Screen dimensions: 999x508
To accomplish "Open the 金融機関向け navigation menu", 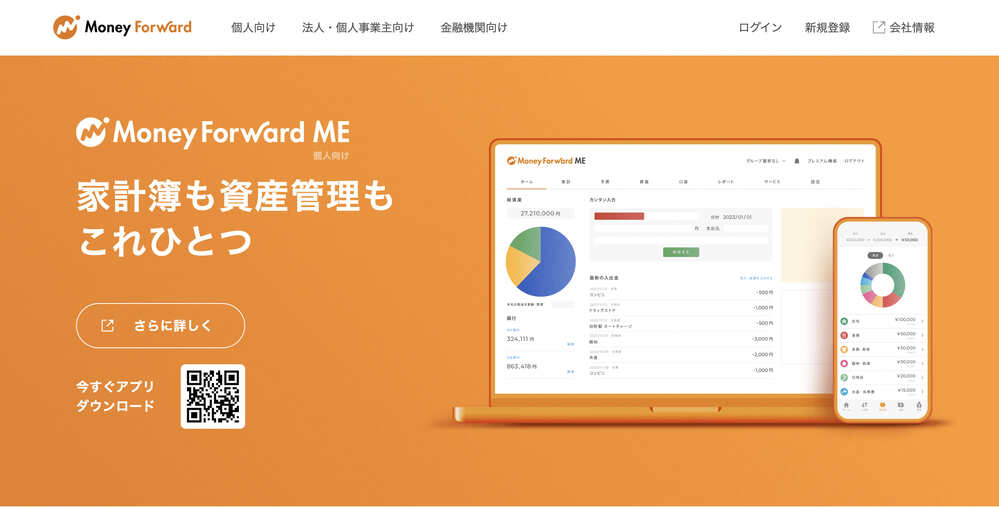I will pos(474,27).
